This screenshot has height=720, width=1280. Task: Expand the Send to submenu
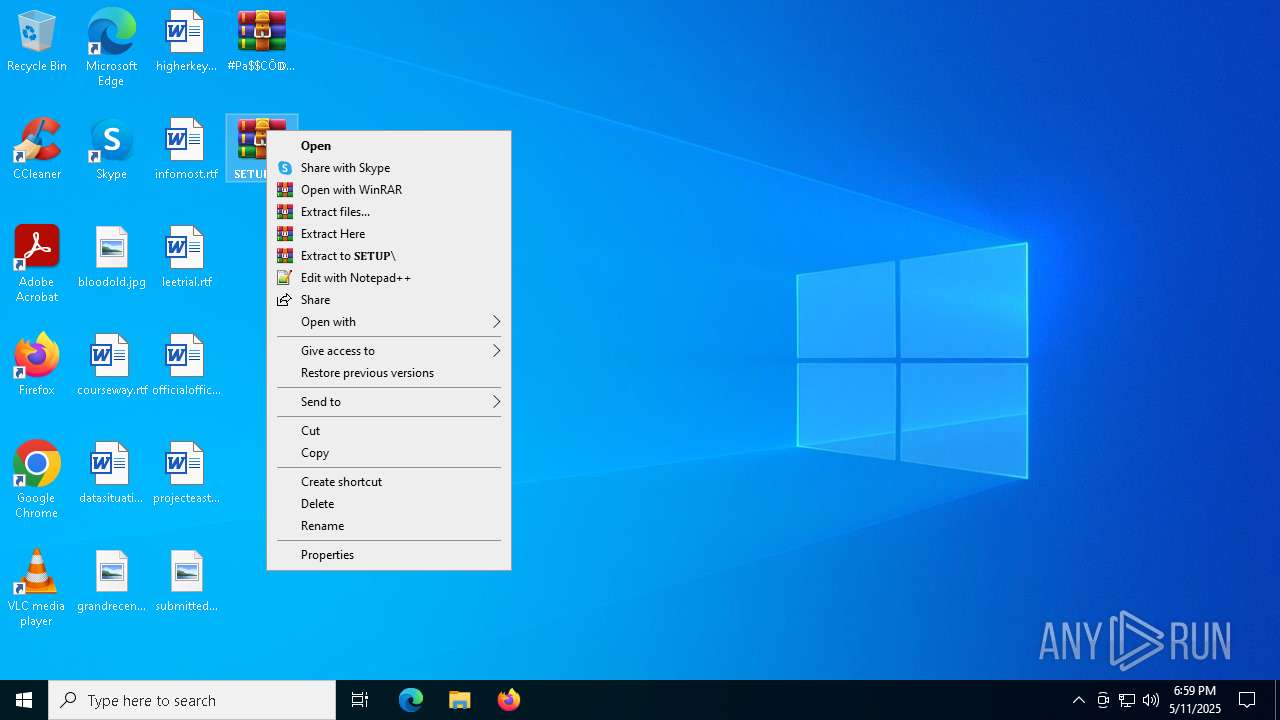tap(389, 402)
